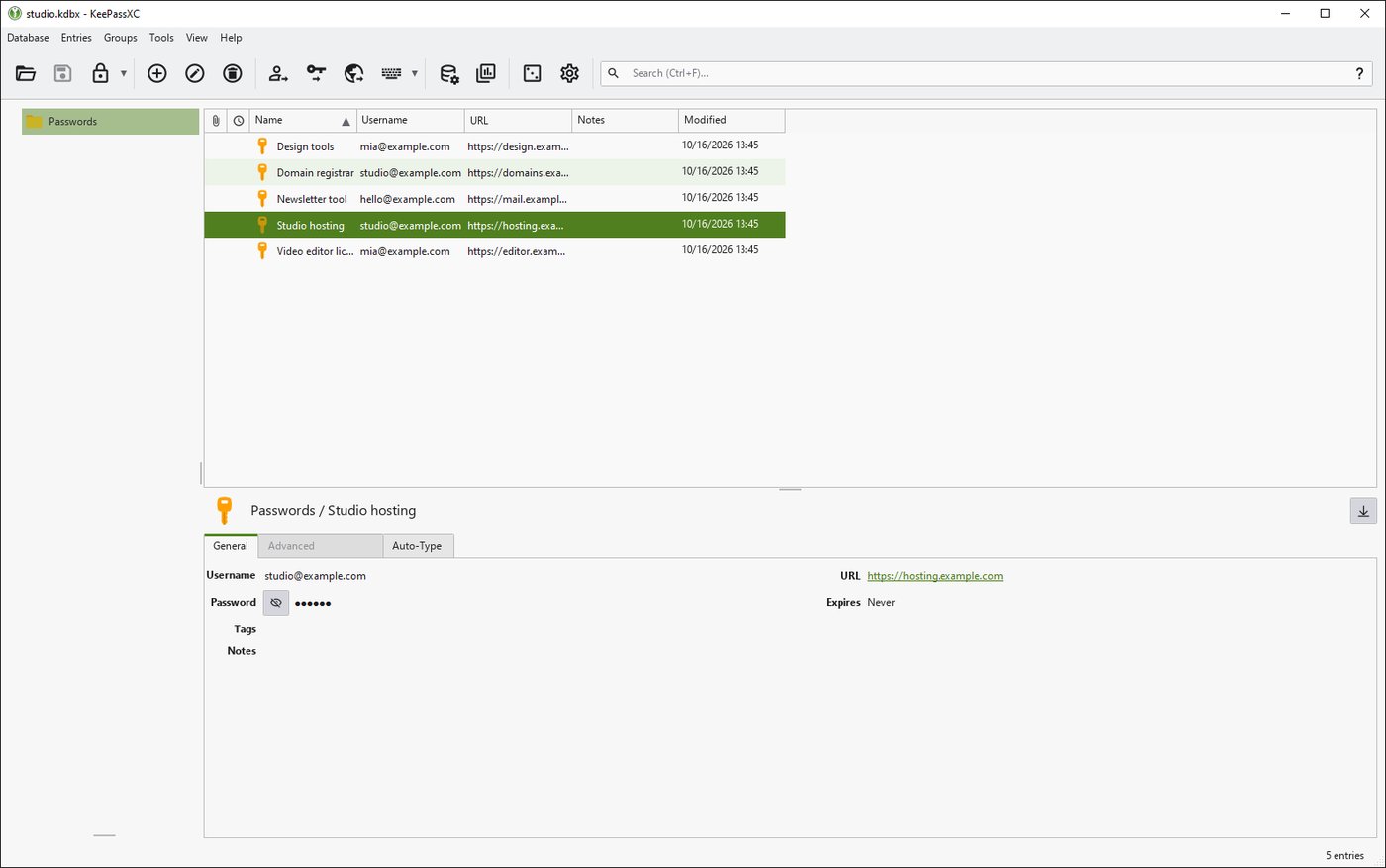Click the Save database floppy icon
The height and width of the screenshot is (868, 1386).
coord(62,73)
